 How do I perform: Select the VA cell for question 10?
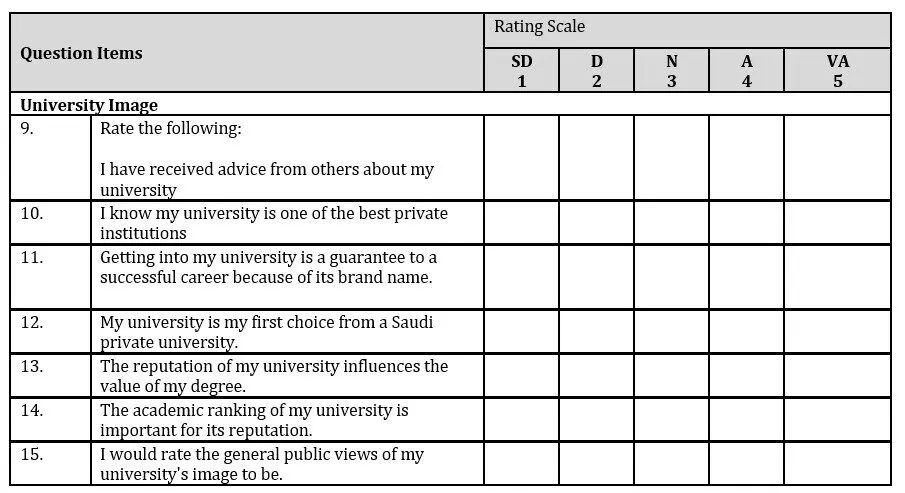837,223
